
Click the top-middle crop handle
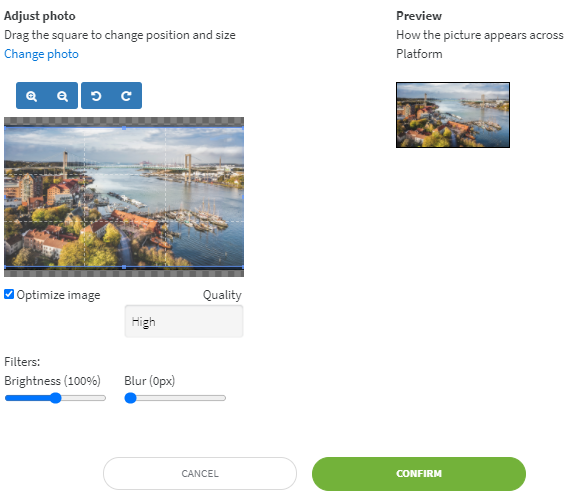tap(124, 128)
